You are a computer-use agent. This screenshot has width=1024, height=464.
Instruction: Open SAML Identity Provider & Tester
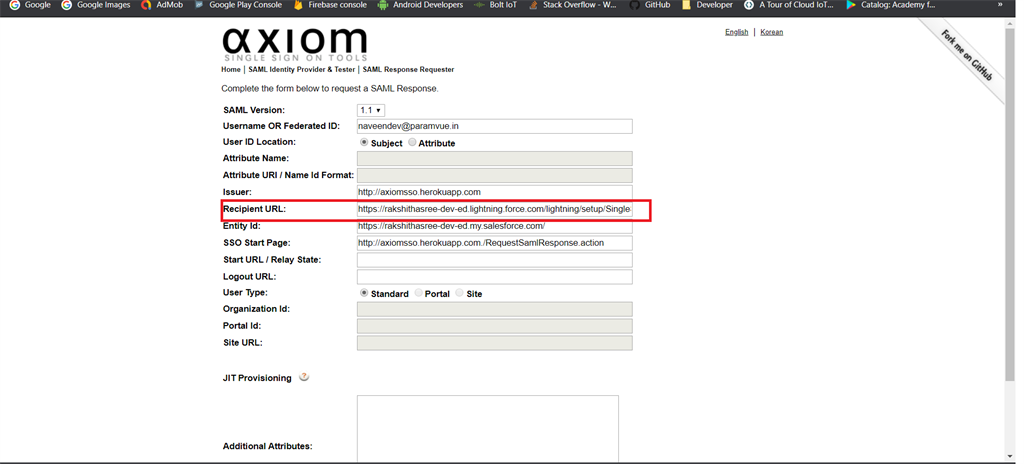[x=302, y=69]
